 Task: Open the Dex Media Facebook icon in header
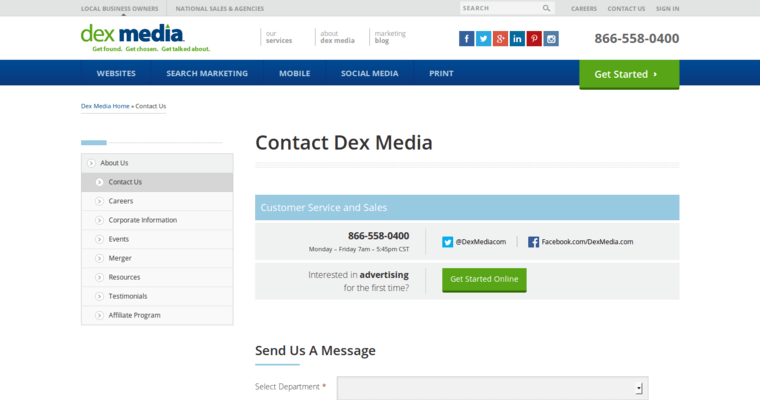[x=466, y=39]
